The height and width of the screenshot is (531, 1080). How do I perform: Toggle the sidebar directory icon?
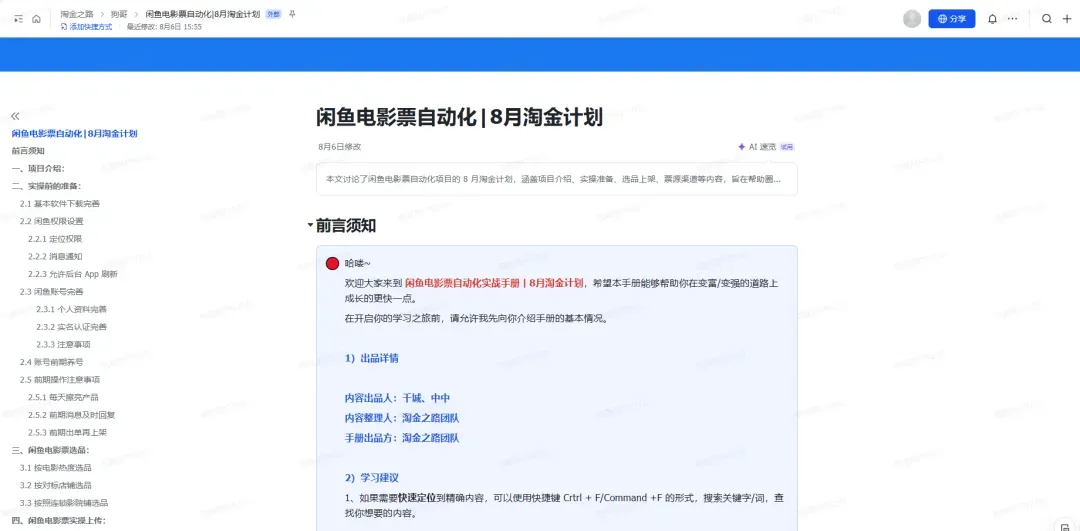click(19, 19)
